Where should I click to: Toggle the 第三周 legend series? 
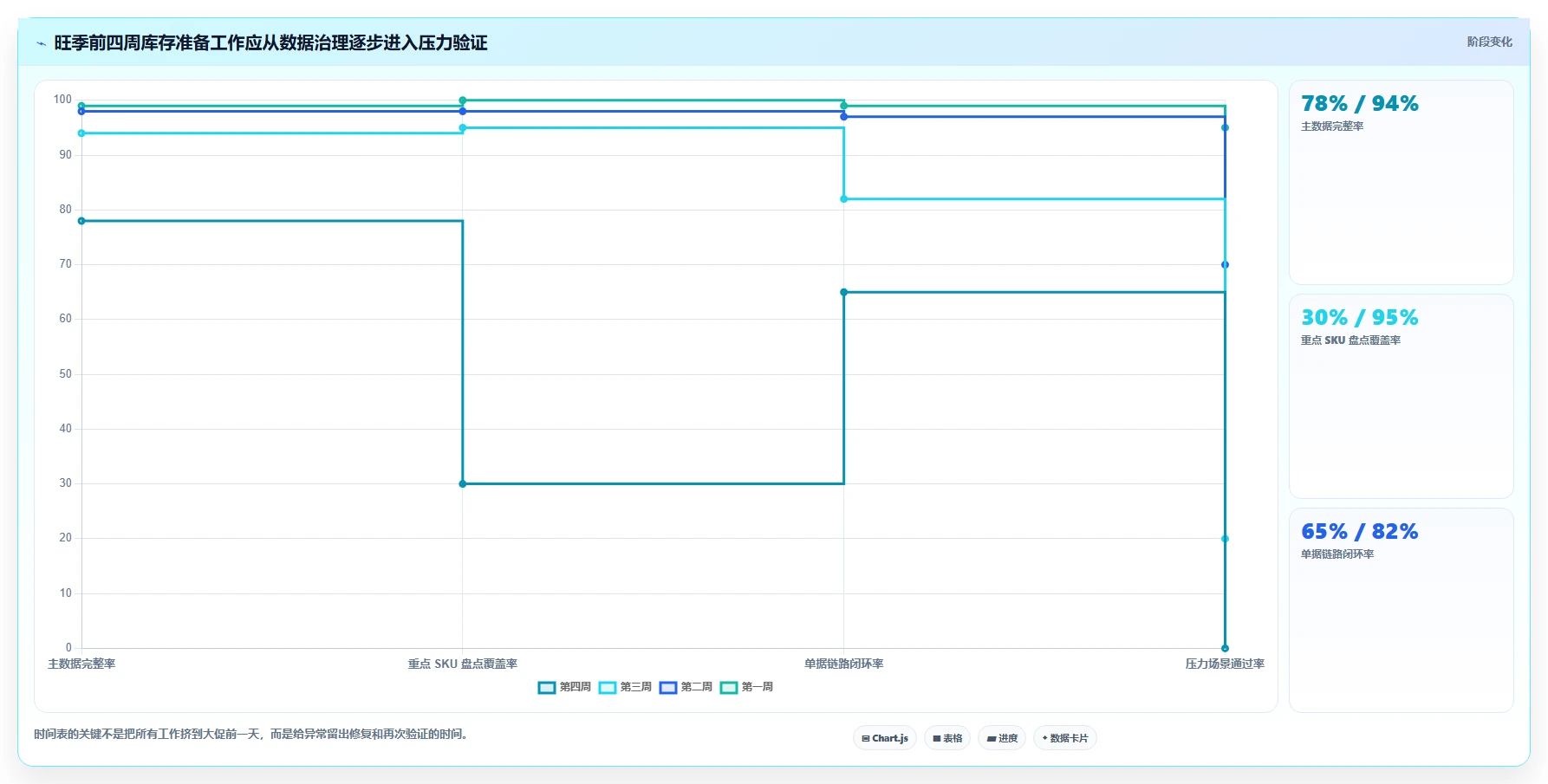pyautogui.click(x=625, y=687)
